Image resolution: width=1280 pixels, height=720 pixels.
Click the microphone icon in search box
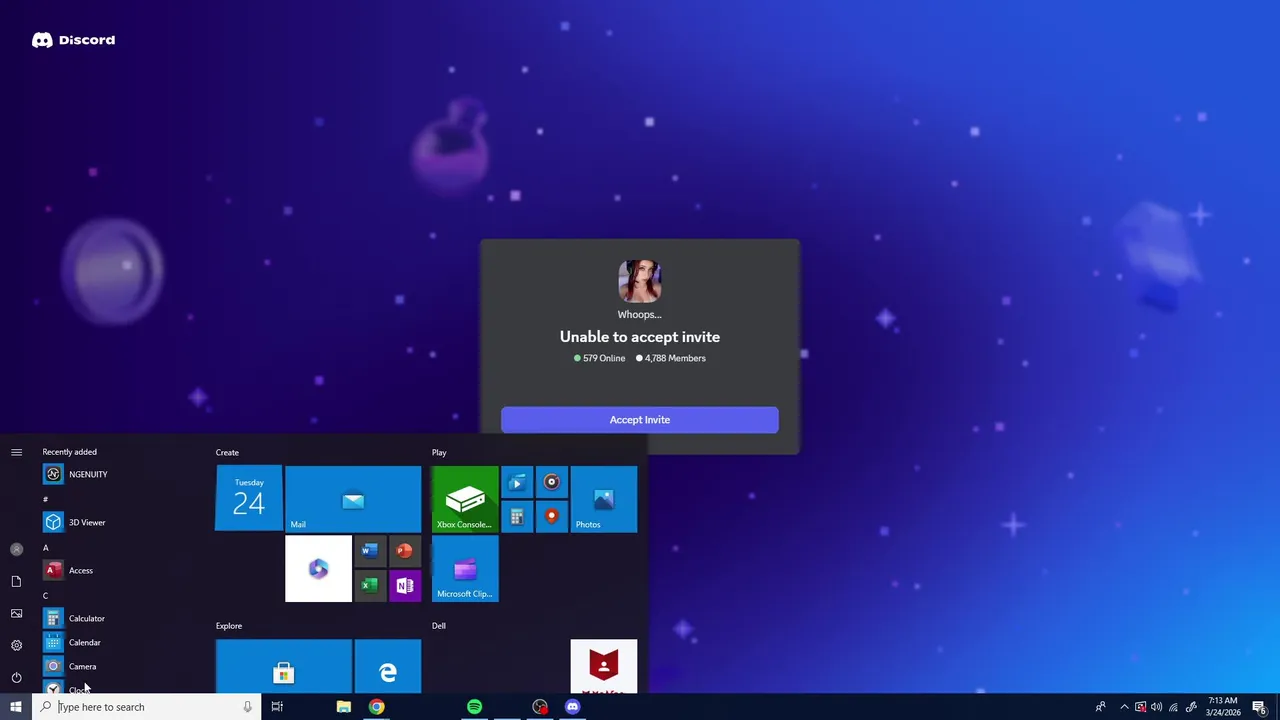pos(247,707)
